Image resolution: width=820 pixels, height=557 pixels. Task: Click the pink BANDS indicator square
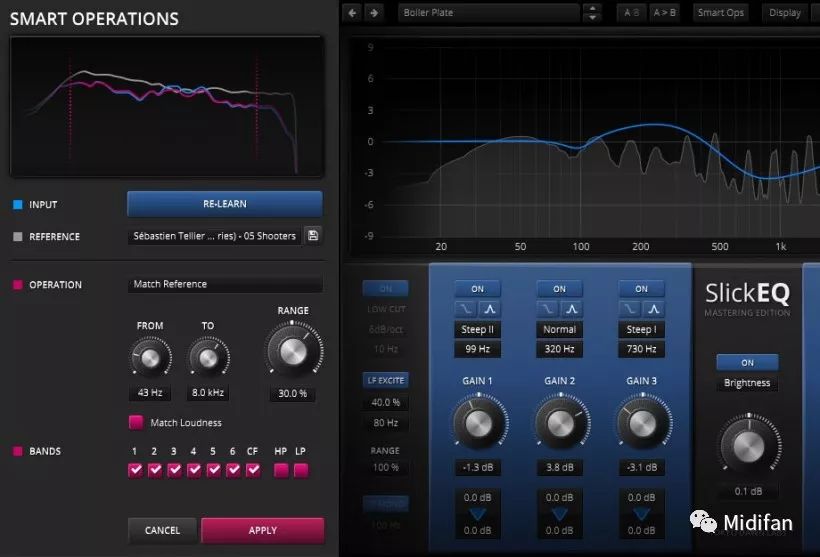pos(18,451)
